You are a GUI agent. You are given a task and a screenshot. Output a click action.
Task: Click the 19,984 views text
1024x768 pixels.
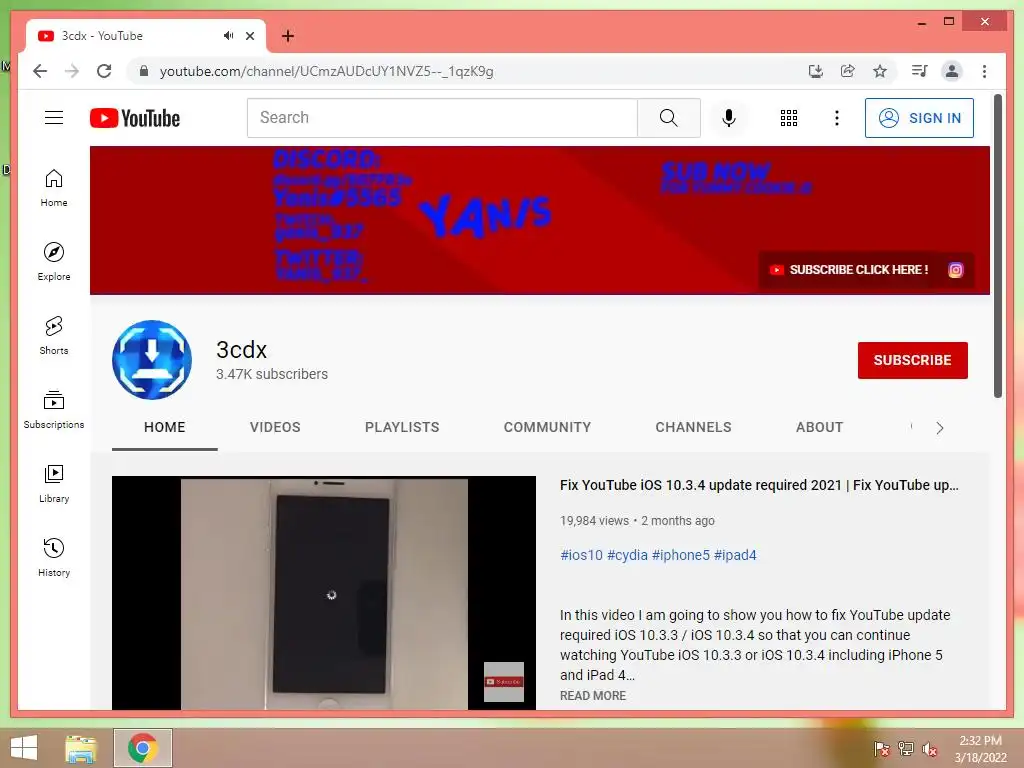click(x=594, y=520)
